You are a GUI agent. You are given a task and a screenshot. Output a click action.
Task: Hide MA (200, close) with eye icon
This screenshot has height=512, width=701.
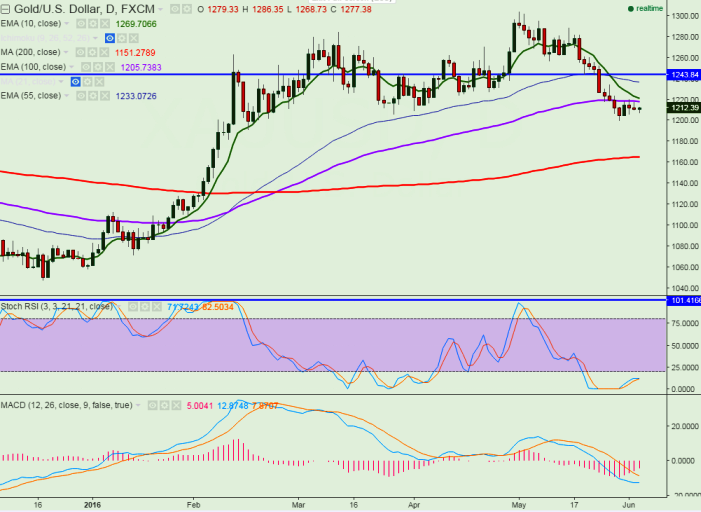tap(80, 53)
